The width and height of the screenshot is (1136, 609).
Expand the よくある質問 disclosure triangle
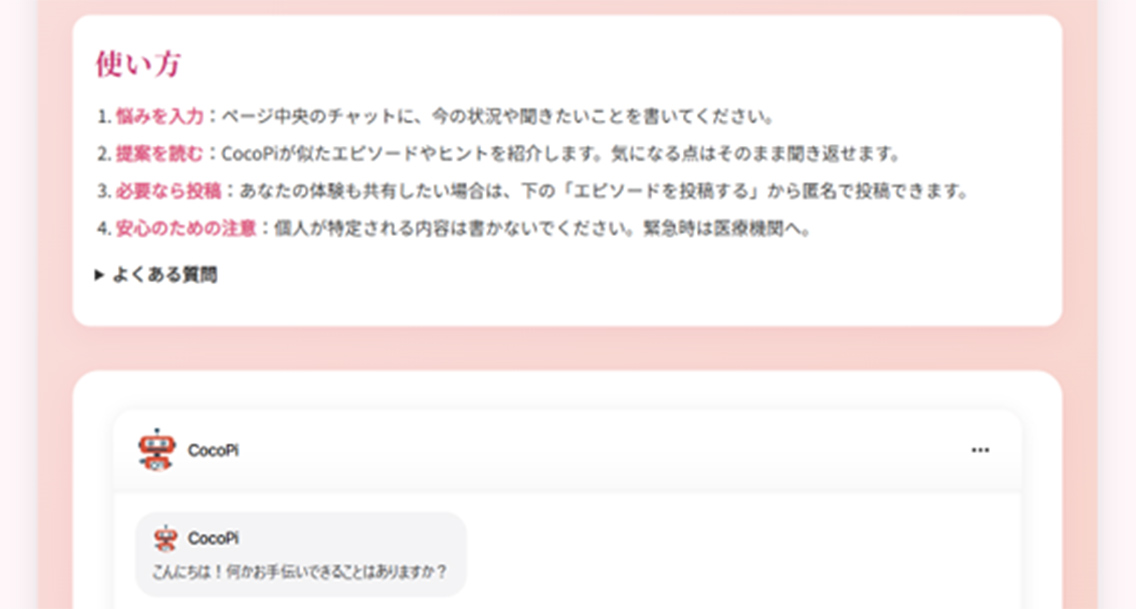point(99,274)
